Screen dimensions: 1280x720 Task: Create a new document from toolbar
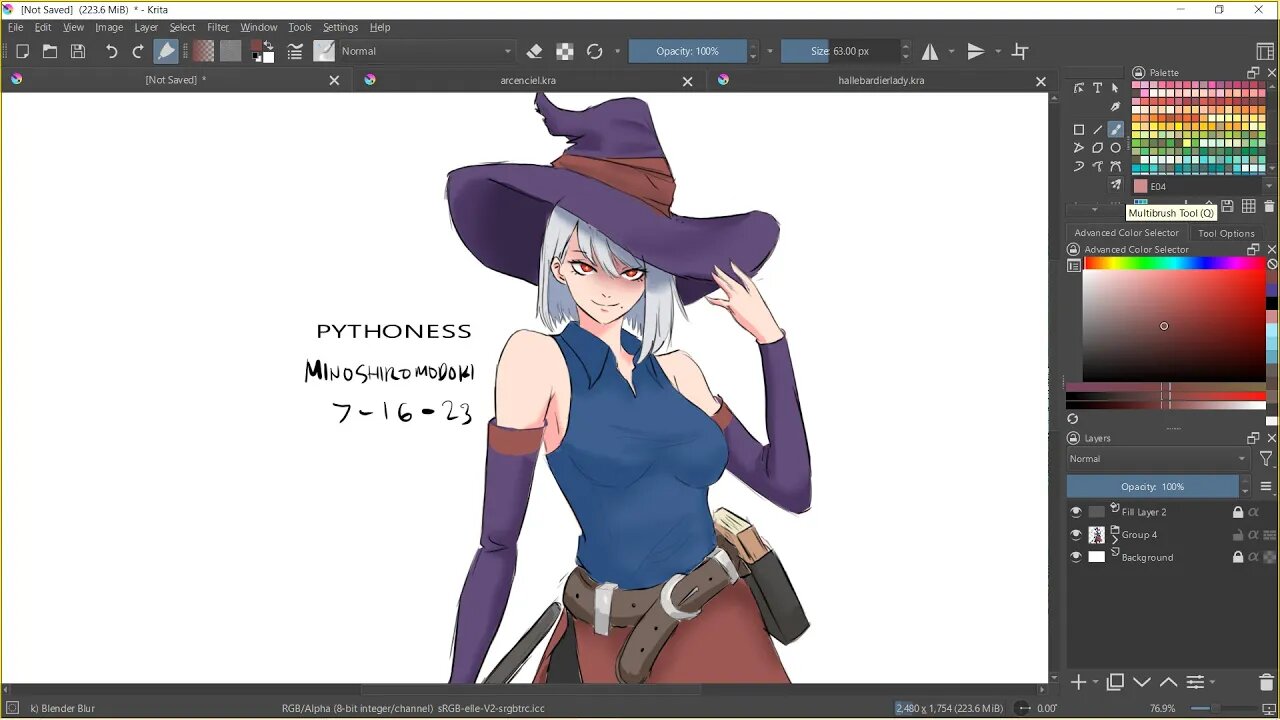[x=22, y=51]
